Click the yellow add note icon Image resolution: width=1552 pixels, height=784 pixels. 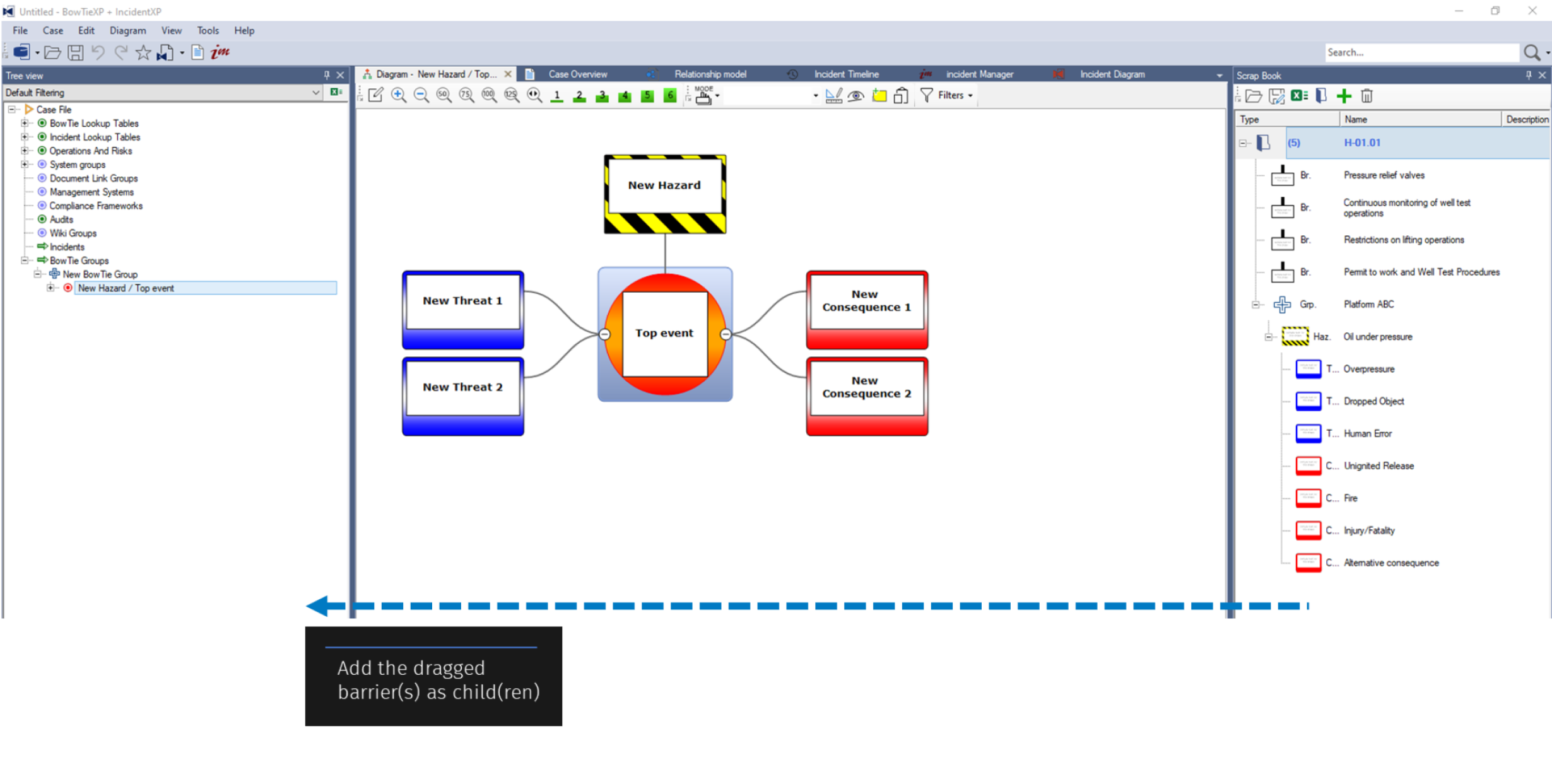(879, 96)
